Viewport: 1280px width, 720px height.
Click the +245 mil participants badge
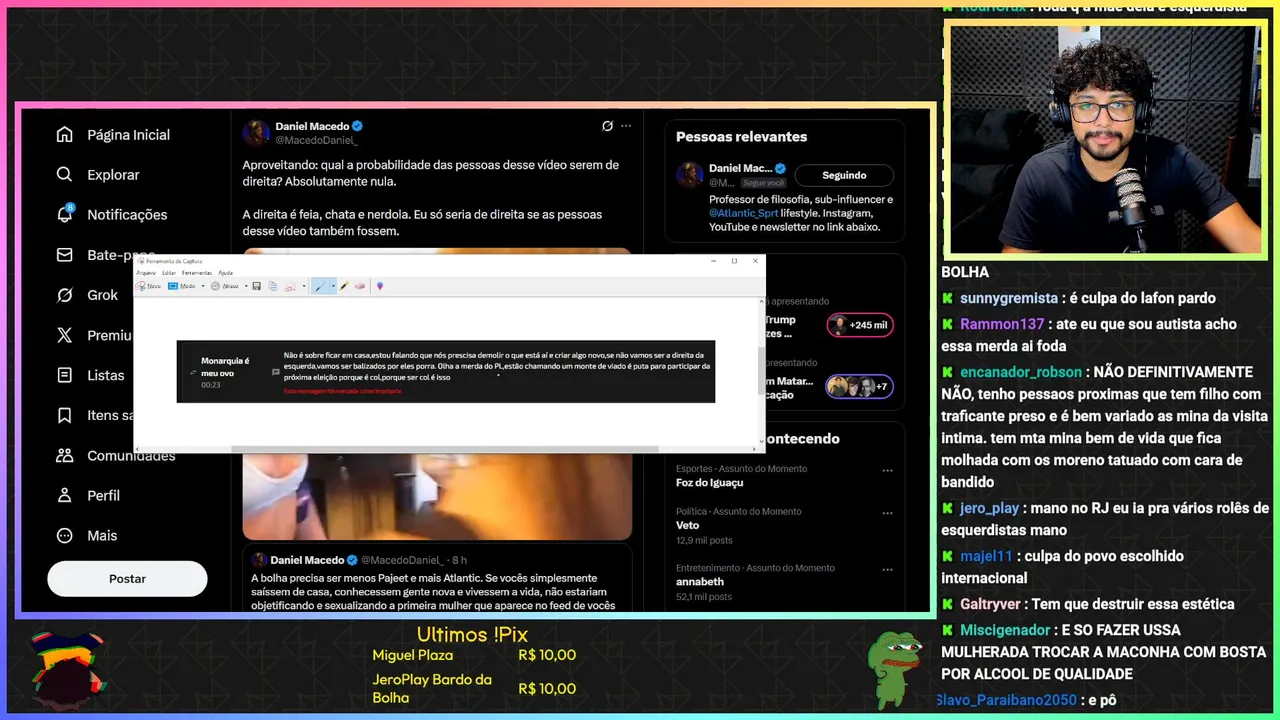tap(860, 325)
